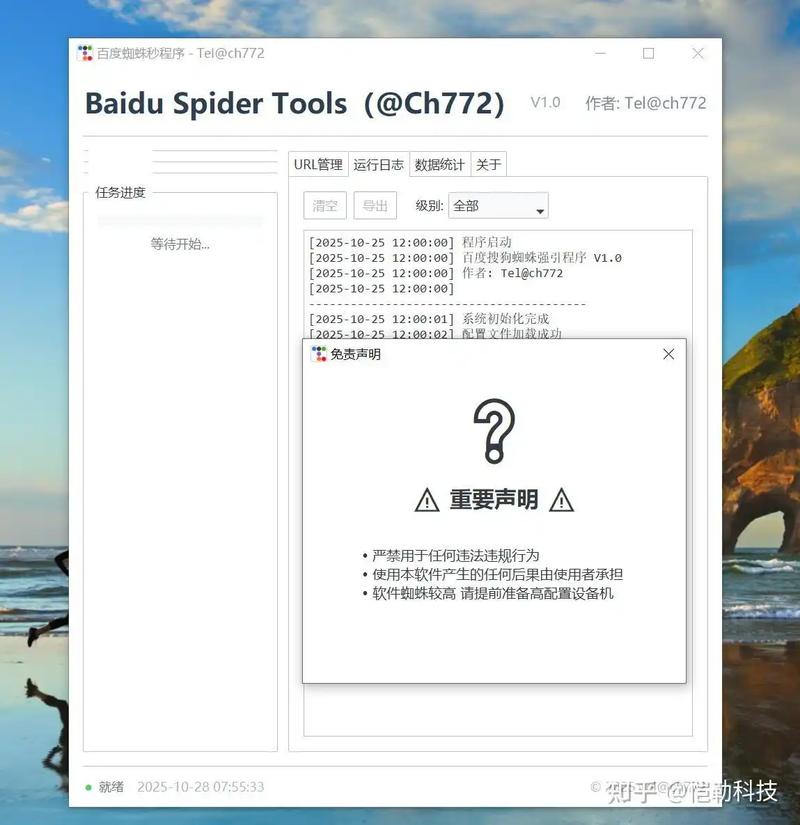This screenshot has width=800, height=825.
Task: Click the green 就绪 status dot
Action: coord(88,788)
